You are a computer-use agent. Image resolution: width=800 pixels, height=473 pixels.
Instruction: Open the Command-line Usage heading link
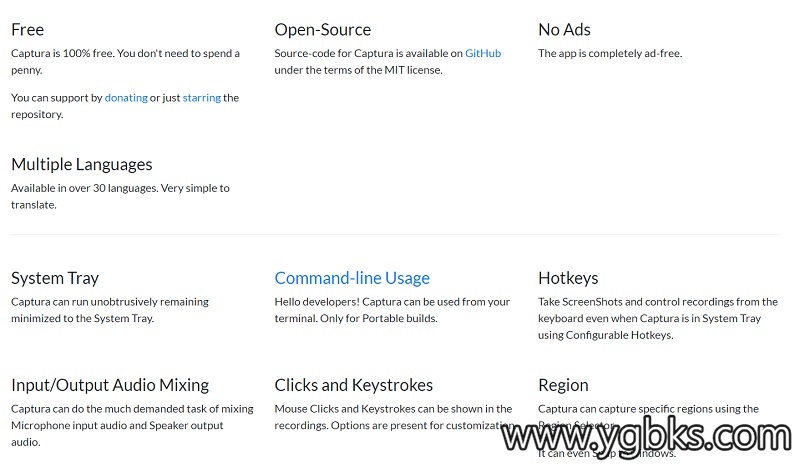352,278
